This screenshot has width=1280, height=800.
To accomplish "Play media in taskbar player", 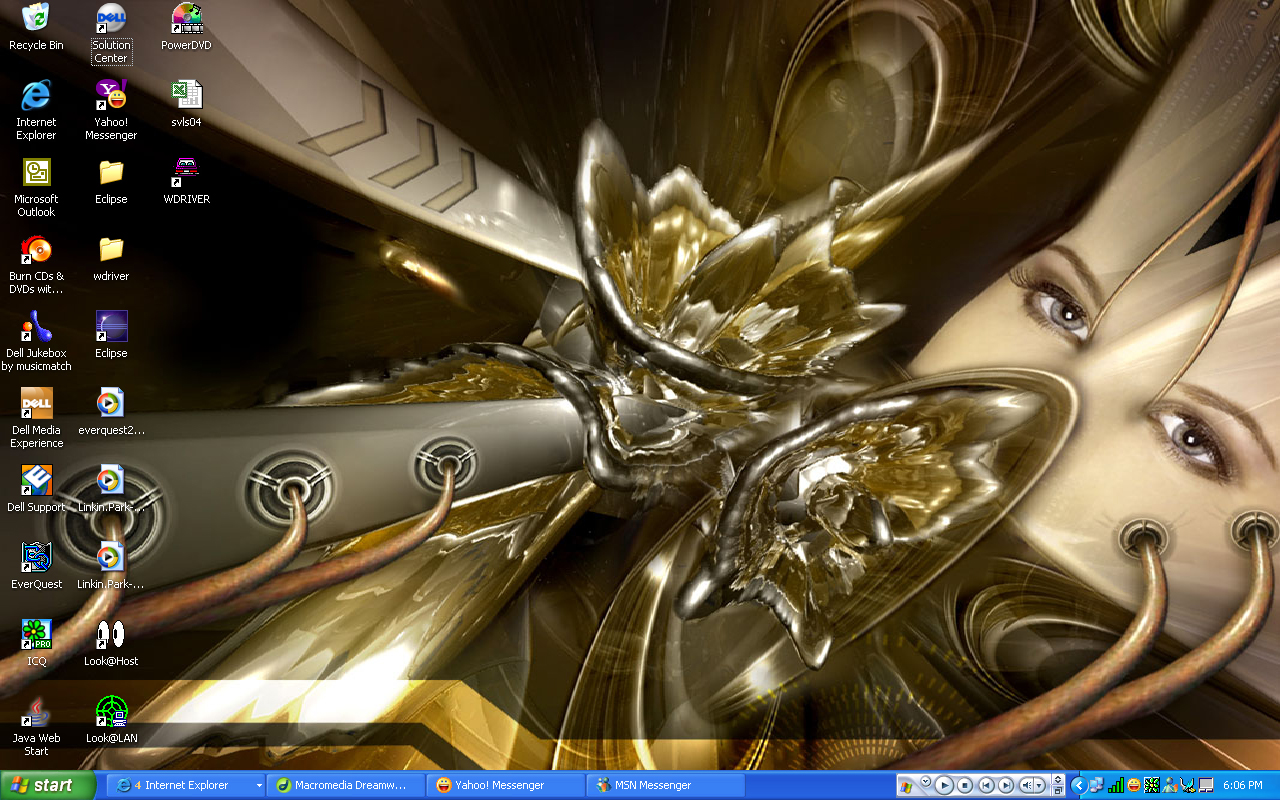I will click(x=944, y=785).
